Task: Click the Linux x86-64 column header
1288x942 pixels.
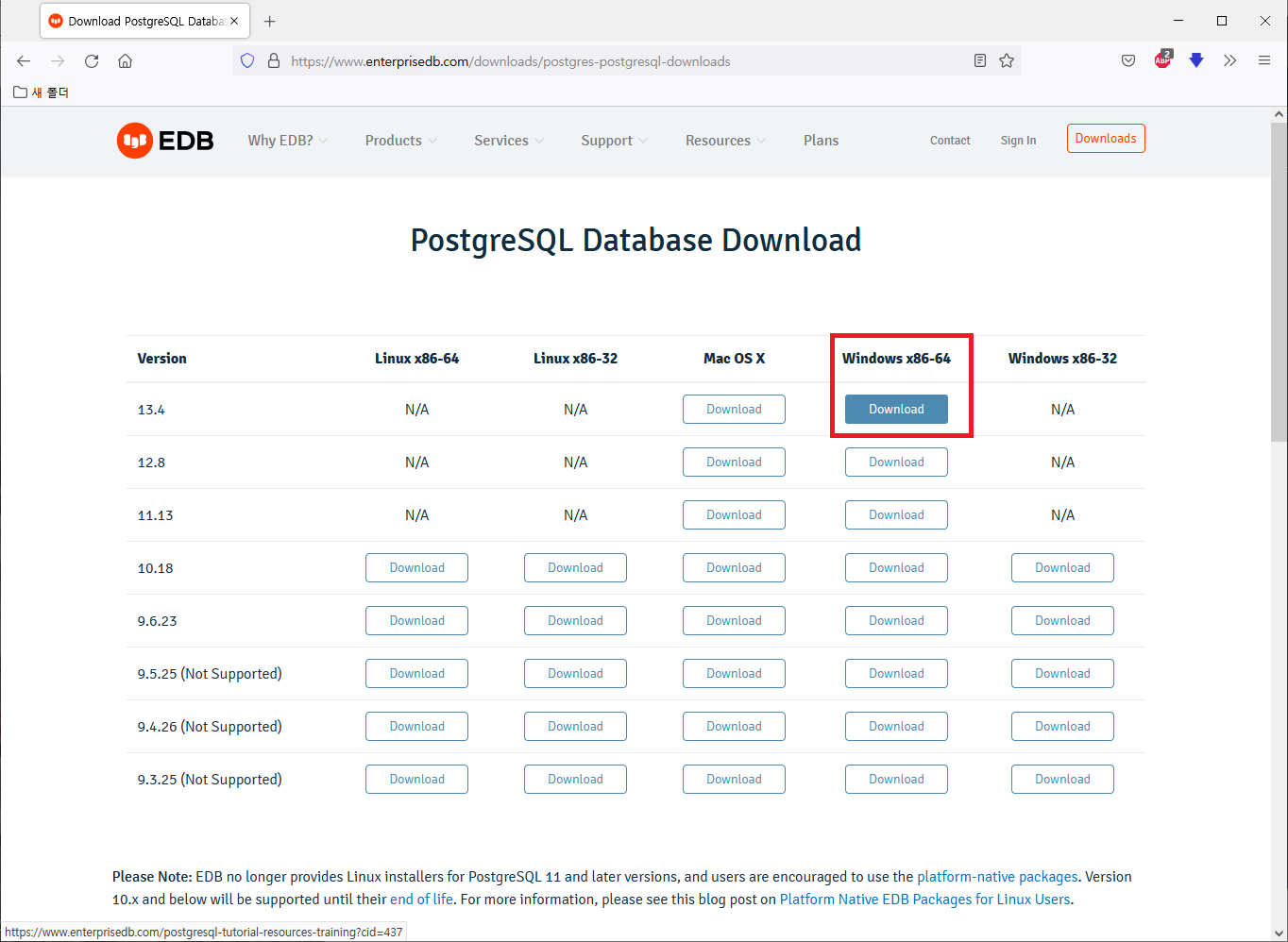Action: pos(416,359)
